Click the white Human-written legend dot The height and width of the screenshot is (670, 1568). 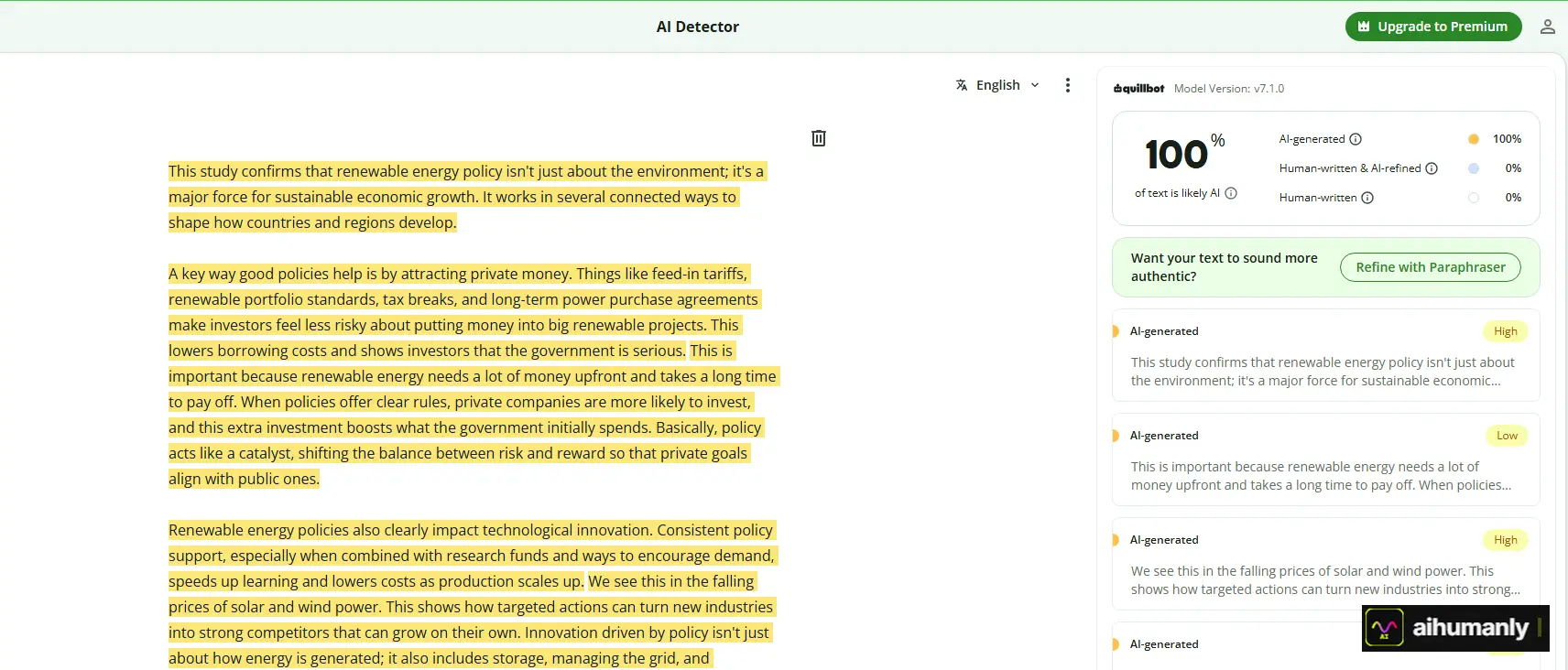coord(1474,198)
